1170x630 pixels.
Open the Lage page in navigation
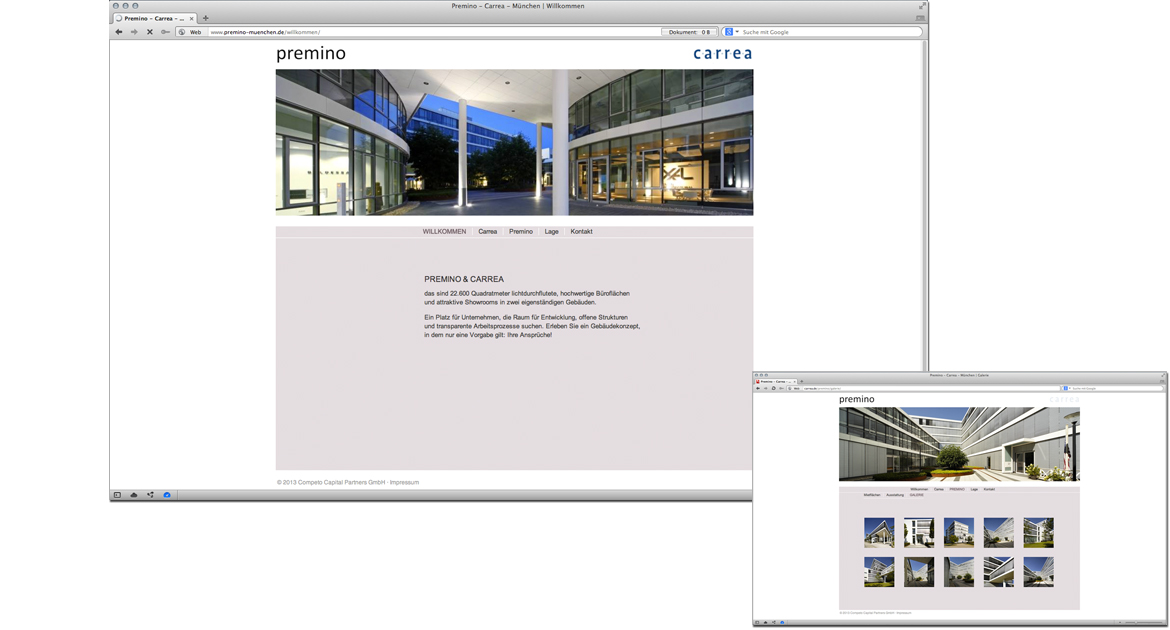click(x=551, y=232)
